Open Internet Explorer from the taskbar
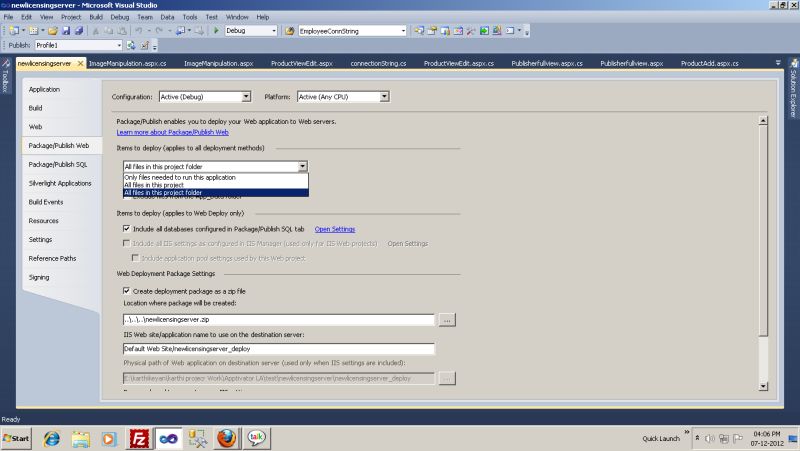The image size is (800, 451). point(51,438)
